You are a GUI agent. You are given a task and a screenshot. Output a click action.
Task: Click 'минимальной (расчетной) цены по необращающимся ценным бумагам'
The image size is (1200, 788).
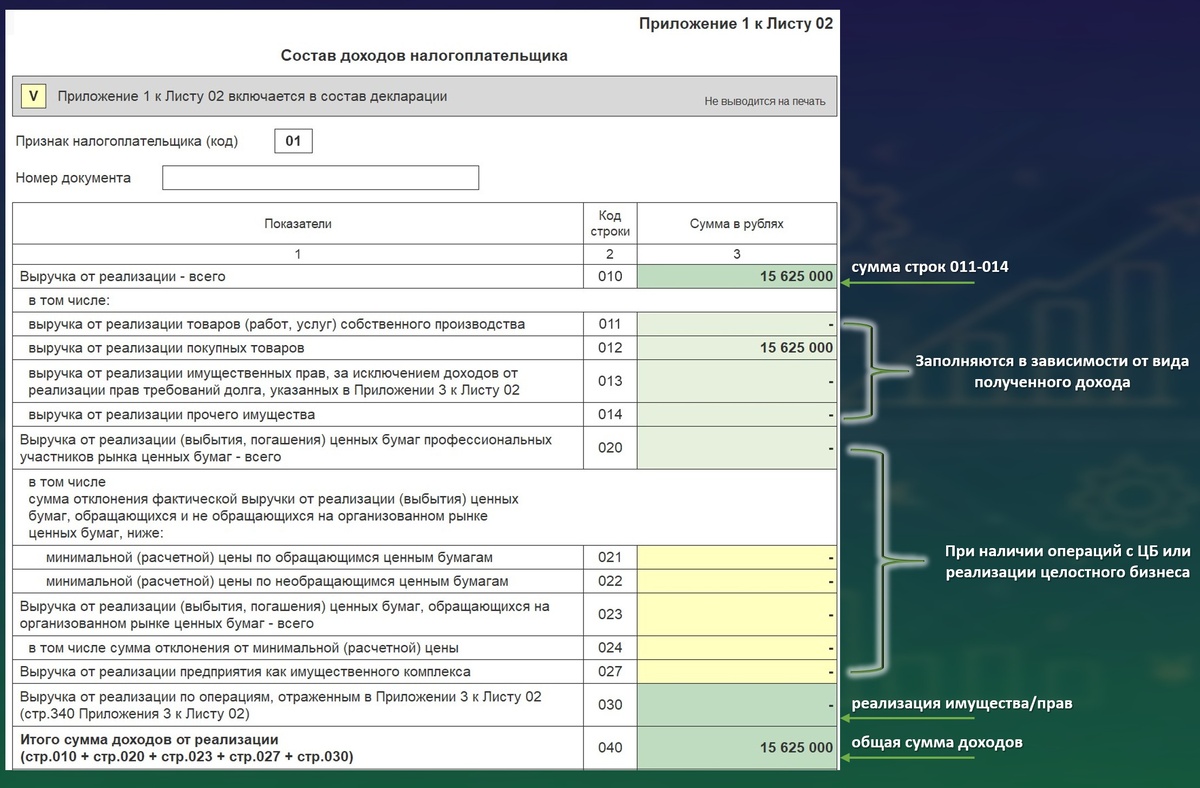click(x=277, y=581)
